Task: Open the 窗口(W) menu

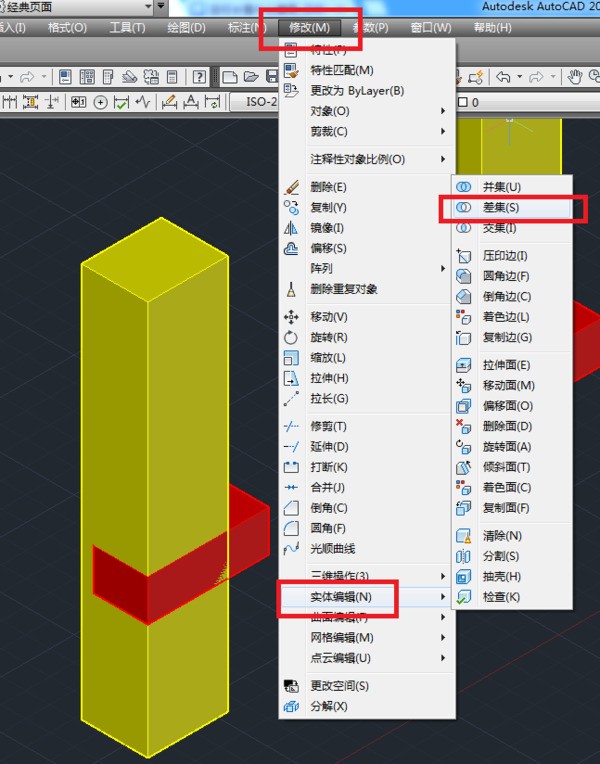Action: tap(431, 28)
